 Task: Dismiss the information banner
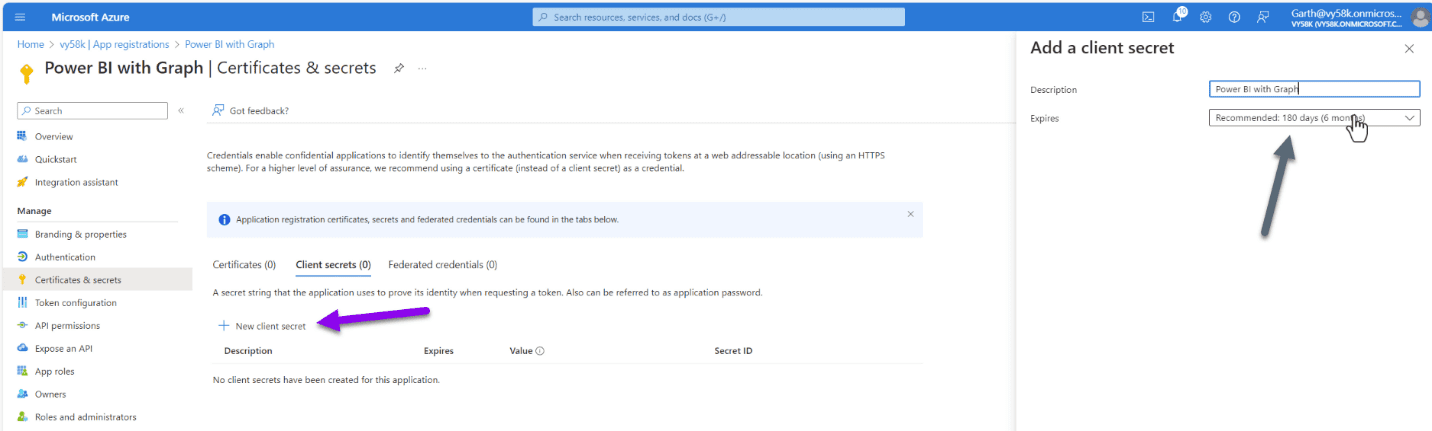(x=910, y=213)
